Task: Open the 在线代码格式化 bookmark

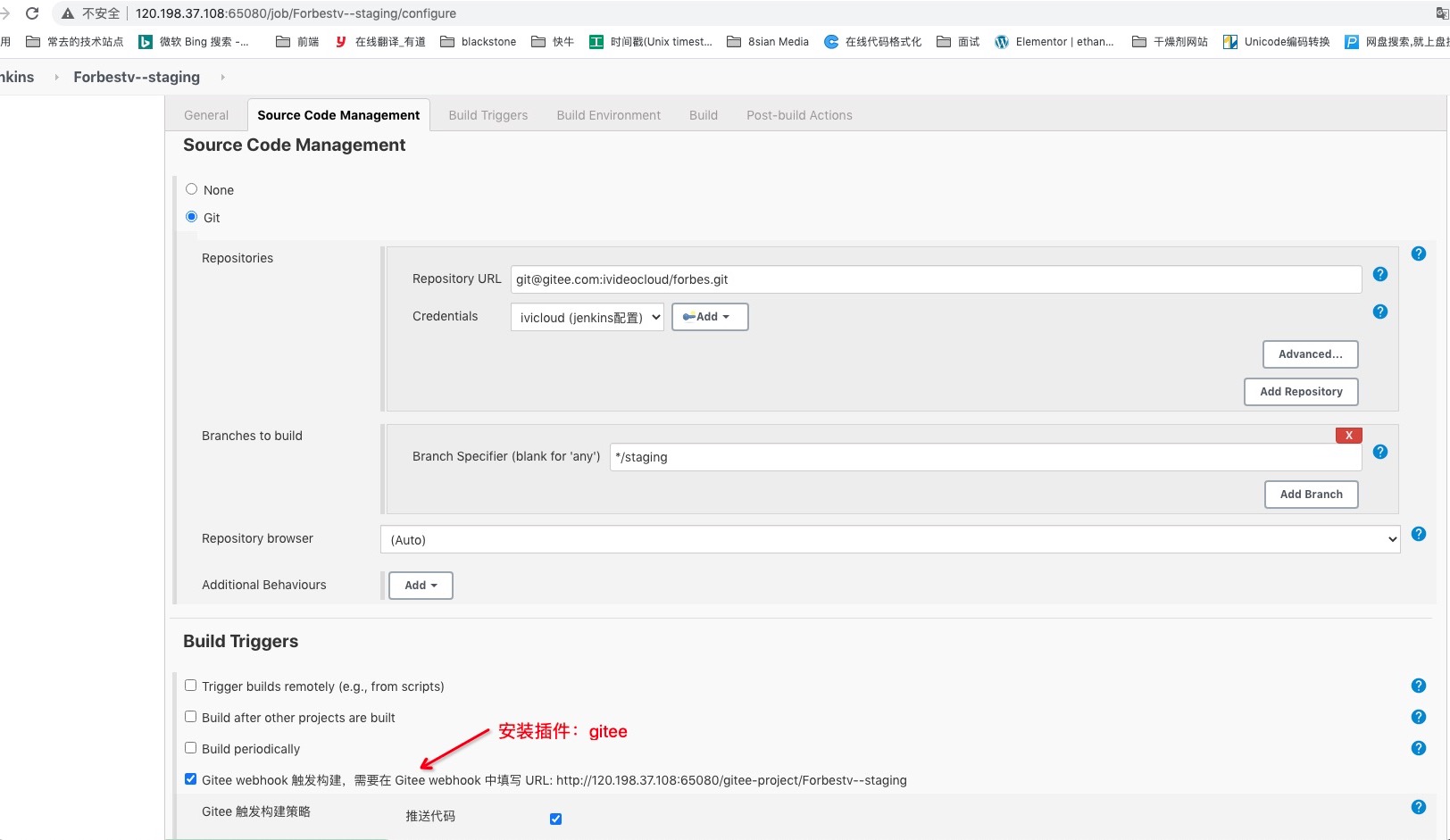Action: point(872,42)
